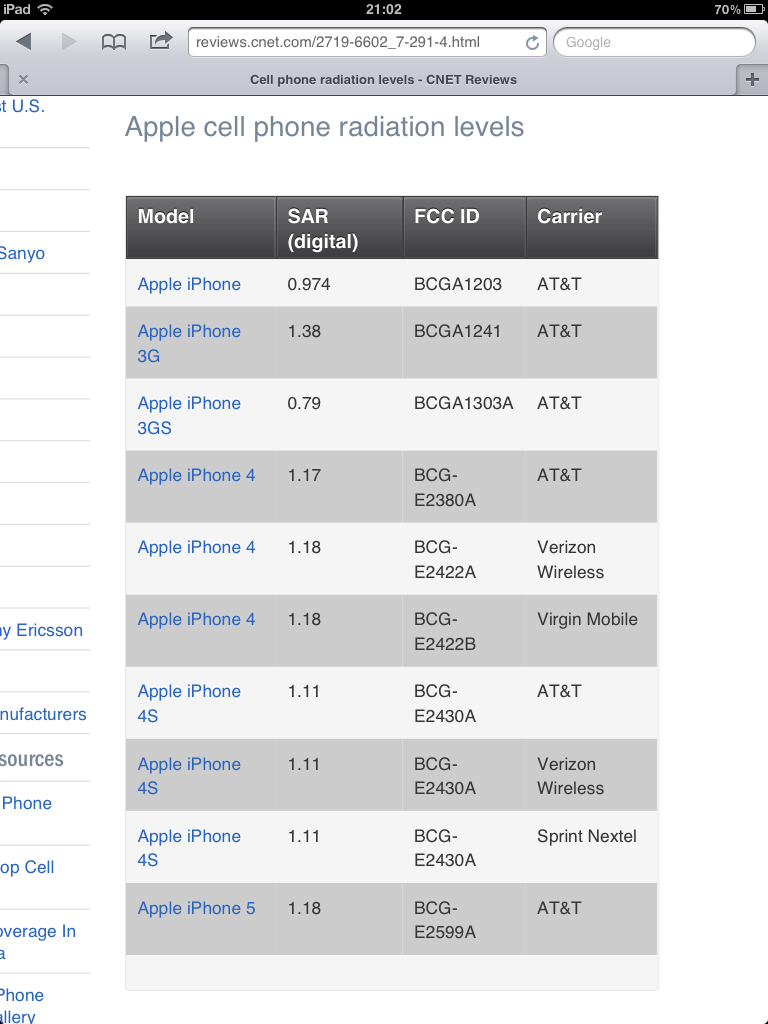768x1024 pixels.
Task: Tap the Safari forward arrow
Action: [69, 42]
